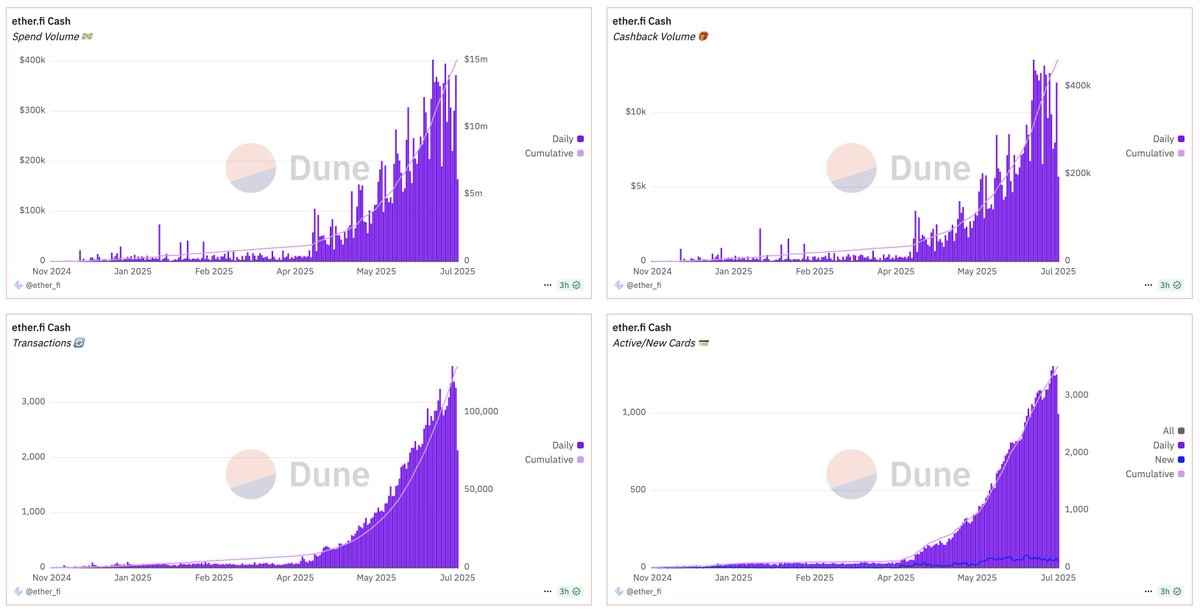The width and height of the screenshot is (1200, 612).
Task: Open @ether_fi avatar icon in Cashback Volume panel
Action: click(617, 285)
